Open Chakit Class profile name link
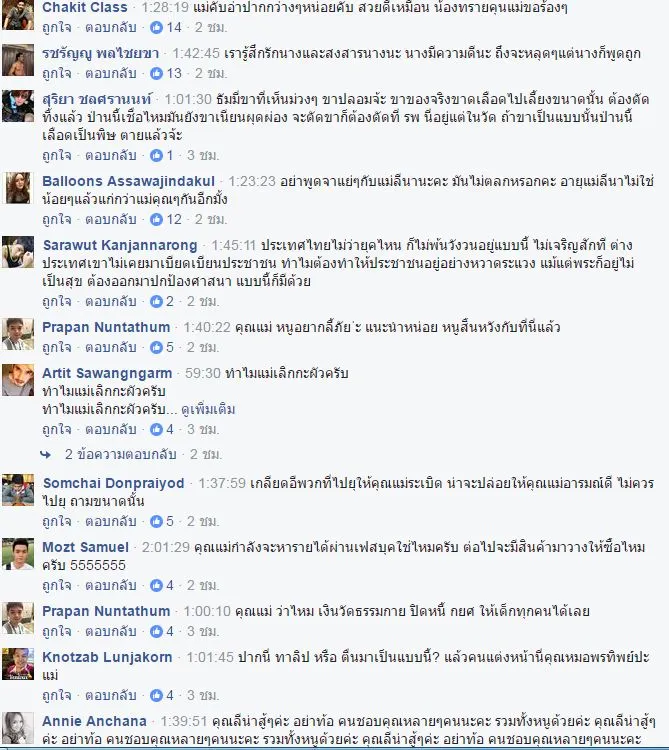The width and height of the screenshot is (669, 750). [85, 7]
